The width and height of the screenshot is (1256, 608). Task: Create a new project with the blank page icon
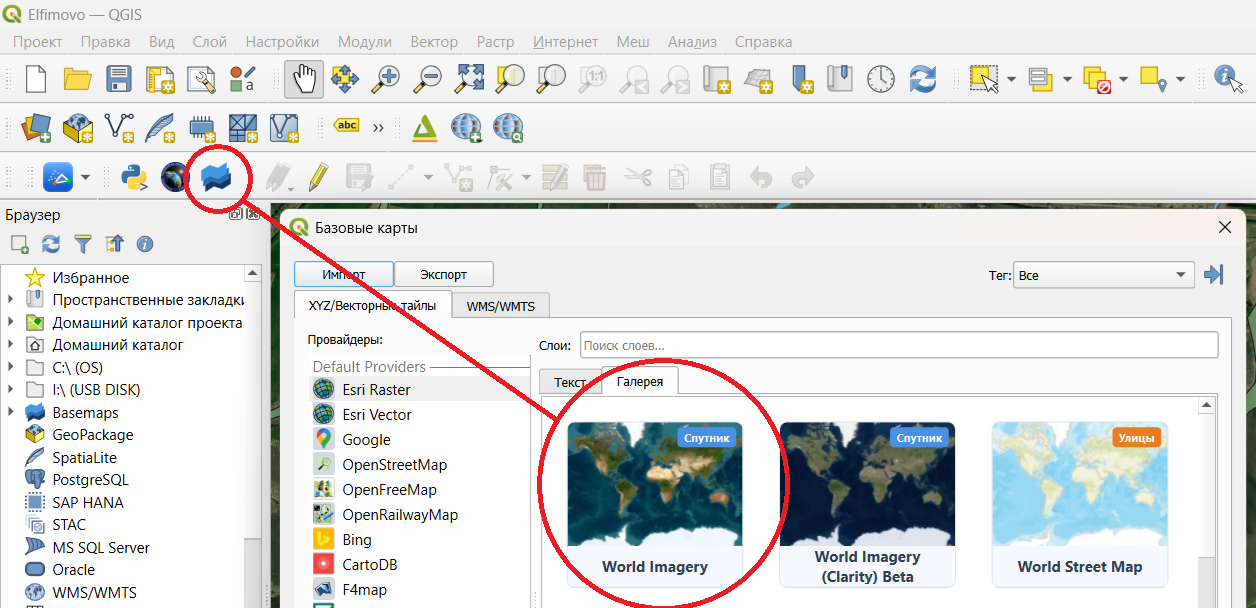tap(36, 79)
